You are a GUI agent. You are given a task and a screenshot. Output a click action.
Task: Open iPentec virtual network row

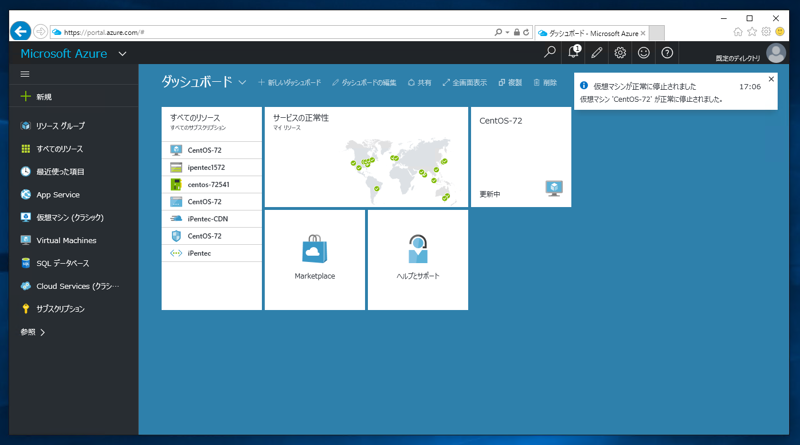(x=212, y=253)
